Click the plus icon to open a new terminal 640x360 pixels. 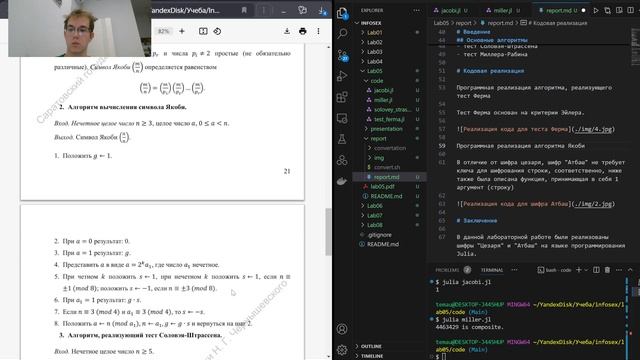click(x=578, y=270)
